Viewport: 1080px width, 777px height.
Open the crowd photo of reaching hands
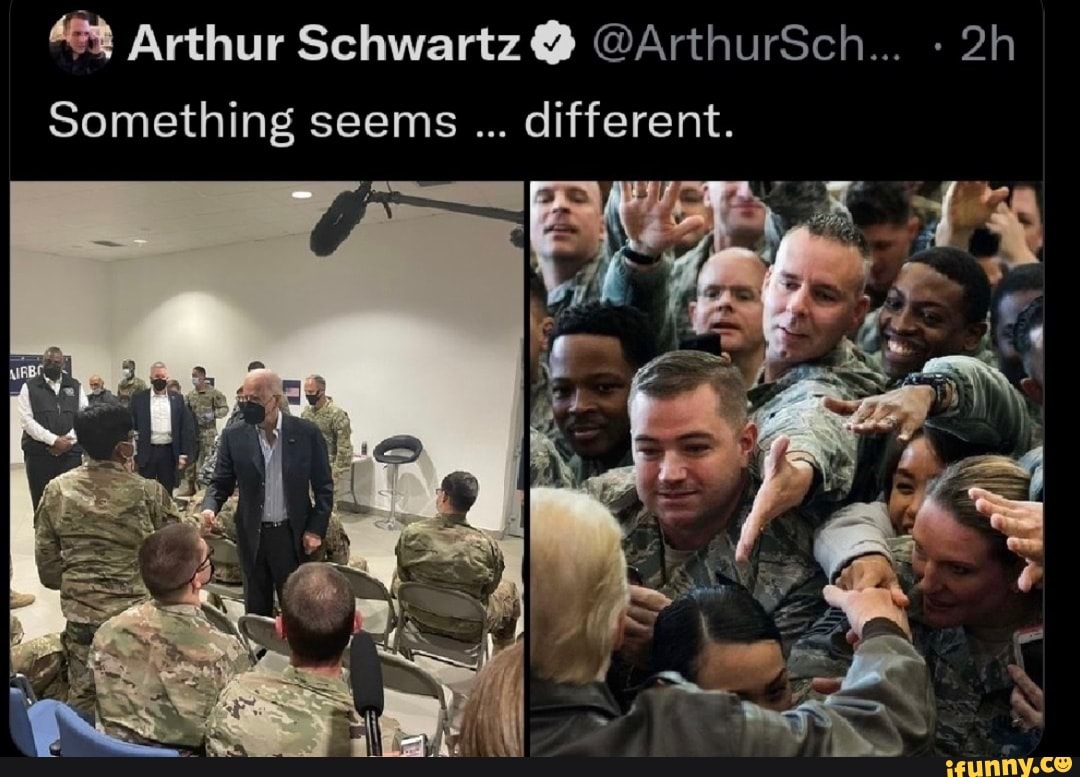click(x=787, y=468)
